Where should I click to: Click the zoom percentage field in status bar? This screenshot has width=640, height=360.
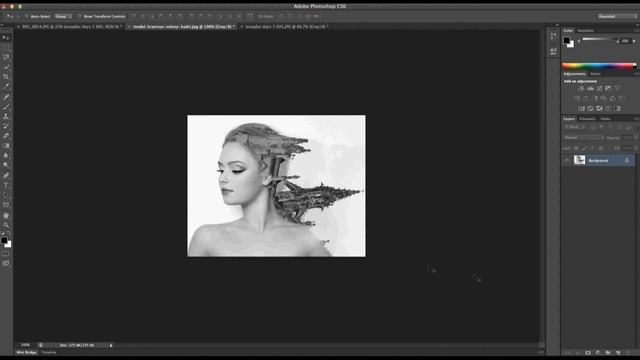[x=25, y=345]
